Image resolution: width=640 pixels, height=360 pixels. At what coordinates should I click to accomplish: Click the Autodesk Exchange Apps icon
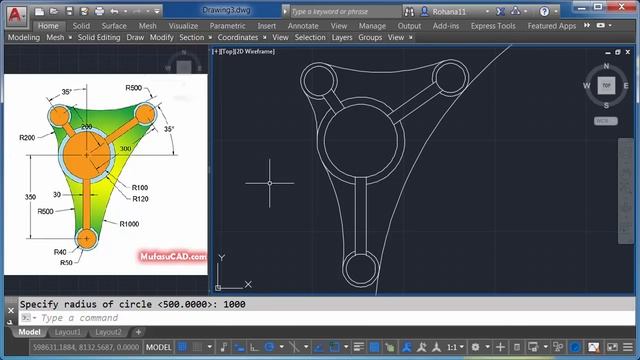500,11
